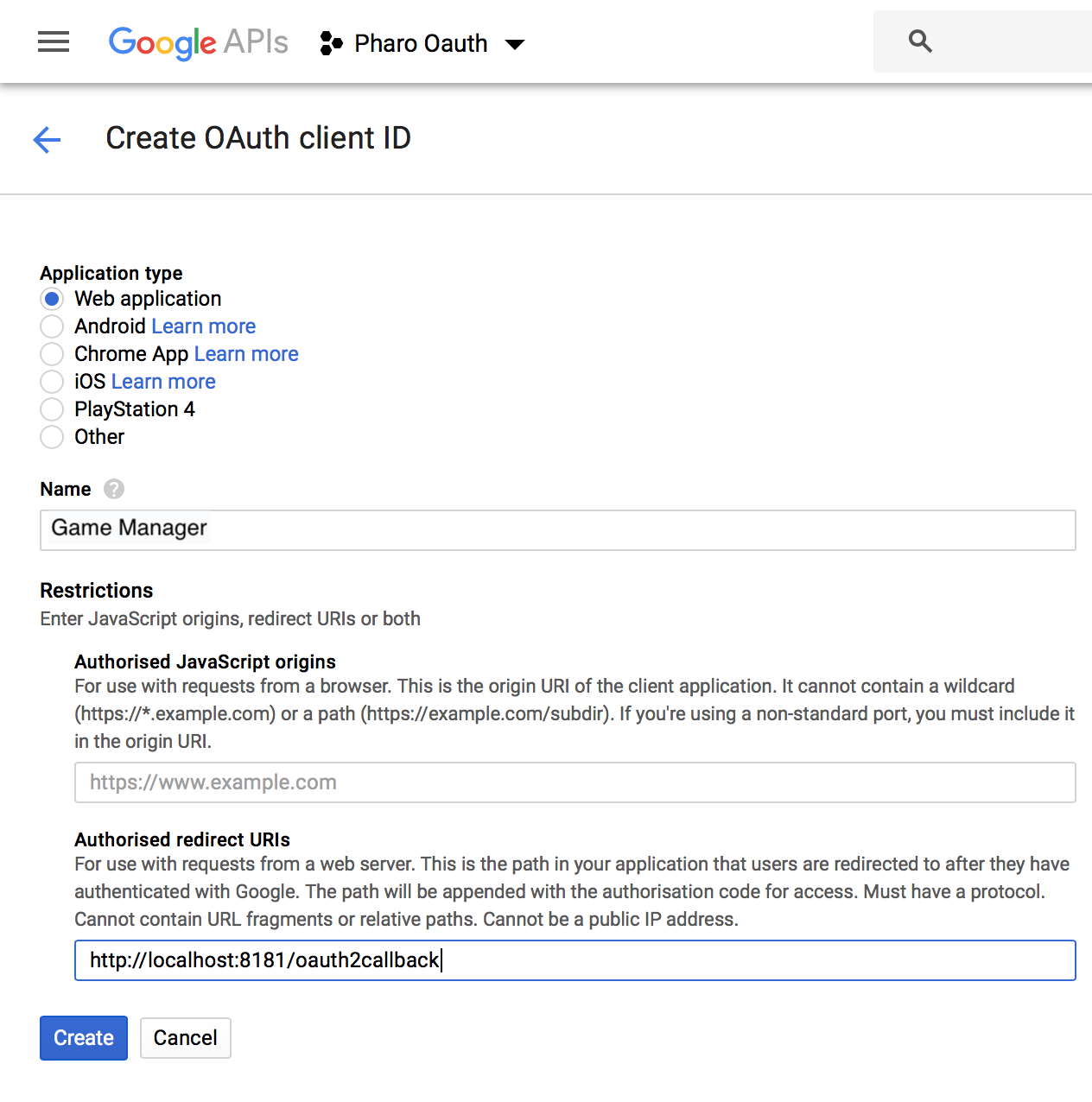The image size is (1092, 1102).
Task: Select the PlayStation 4 application type
Action: point(52,409)
